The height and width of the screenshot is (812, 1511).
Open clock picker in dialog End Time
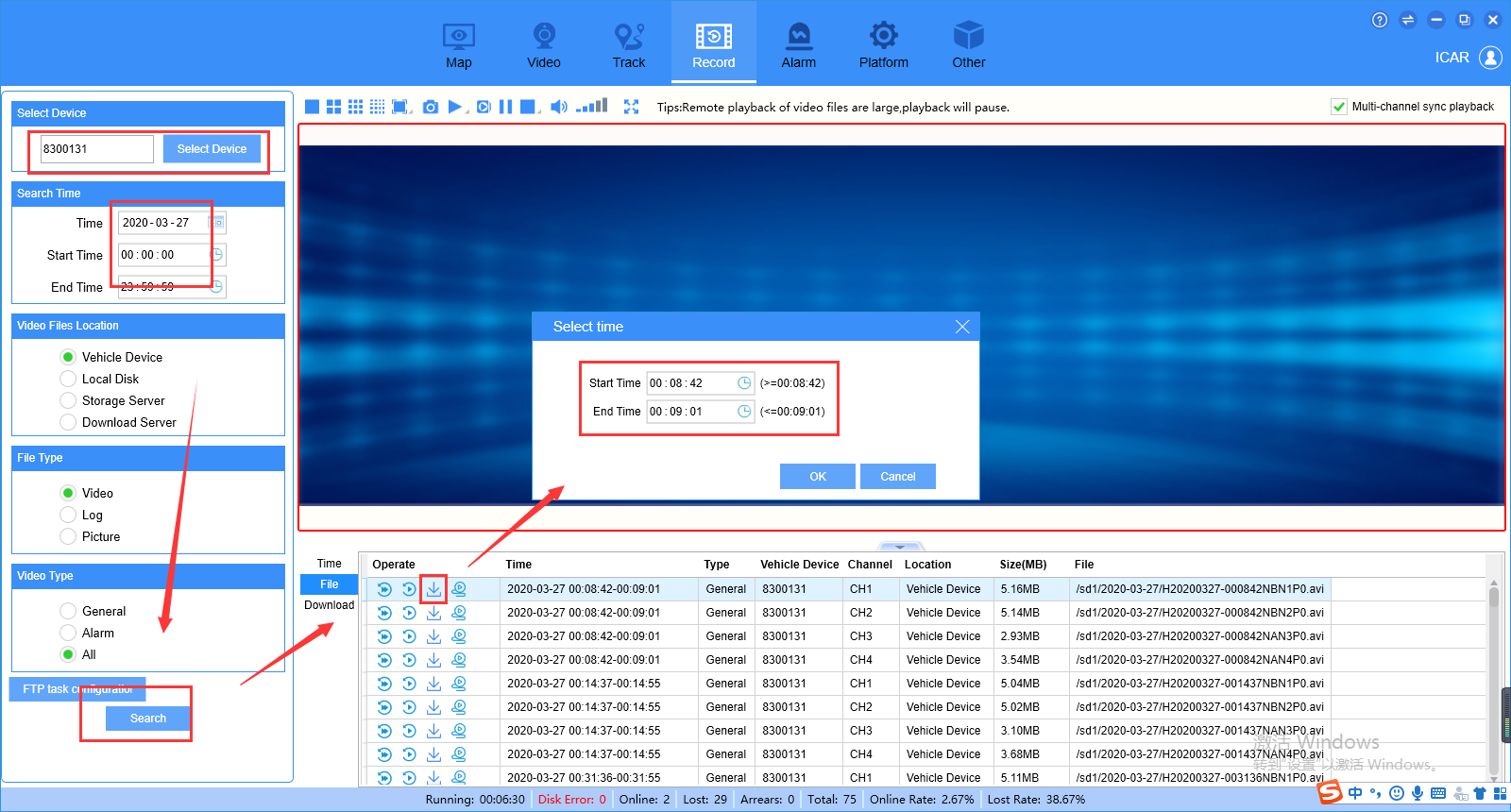(x=744, y=412)
